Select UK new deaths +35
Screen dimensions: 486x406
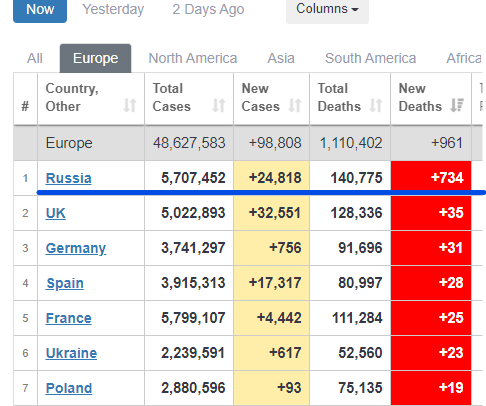coord(451,213)
